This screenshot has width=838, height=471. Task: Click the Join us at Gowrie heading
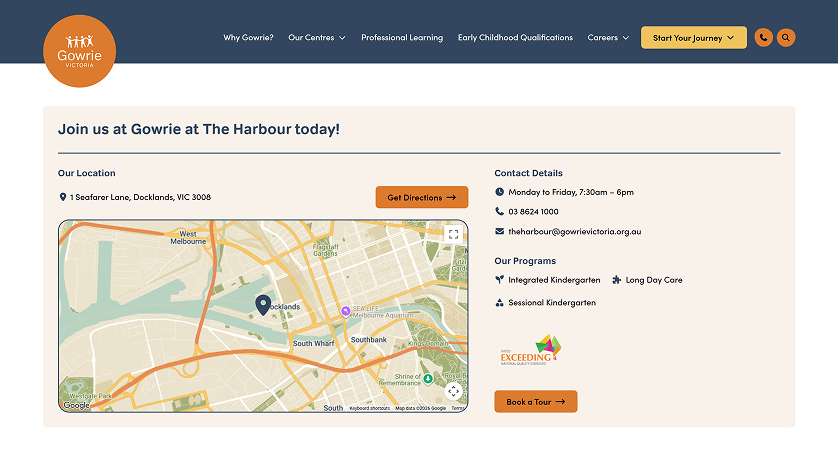click(x=199, y=129)
